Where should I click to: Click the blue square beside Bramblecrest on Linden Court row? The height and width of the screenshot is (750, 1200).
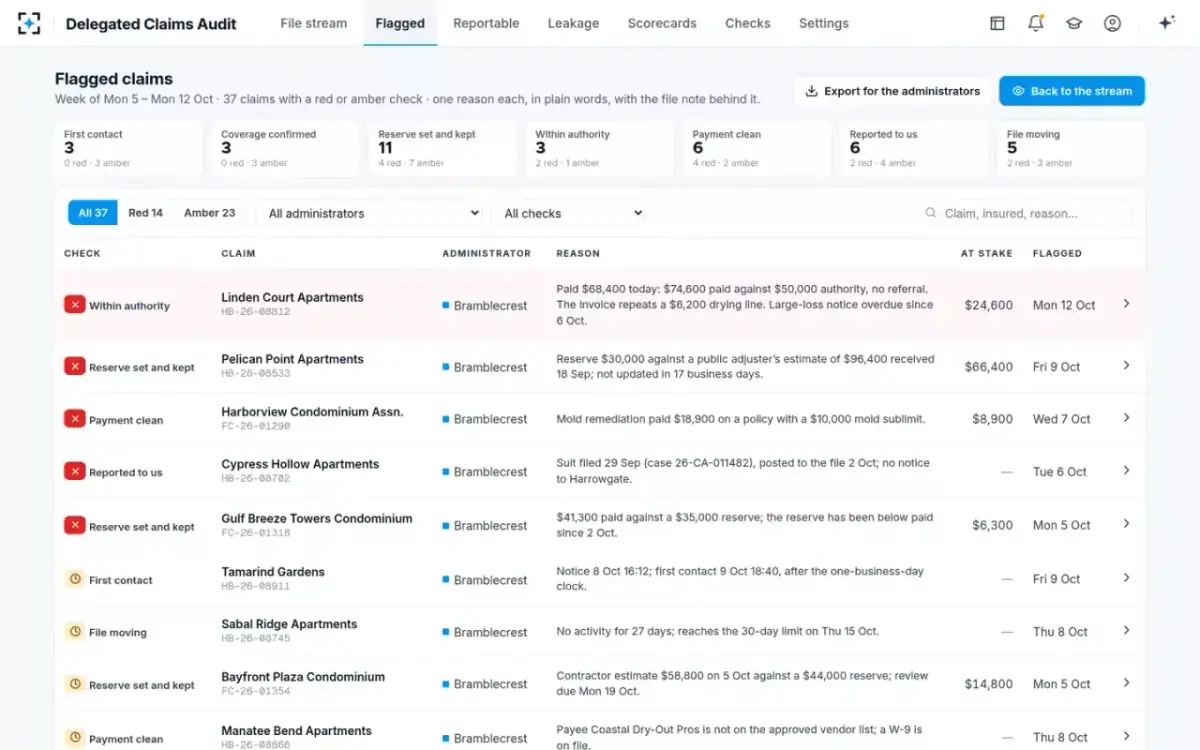click(x=446, y=305)
